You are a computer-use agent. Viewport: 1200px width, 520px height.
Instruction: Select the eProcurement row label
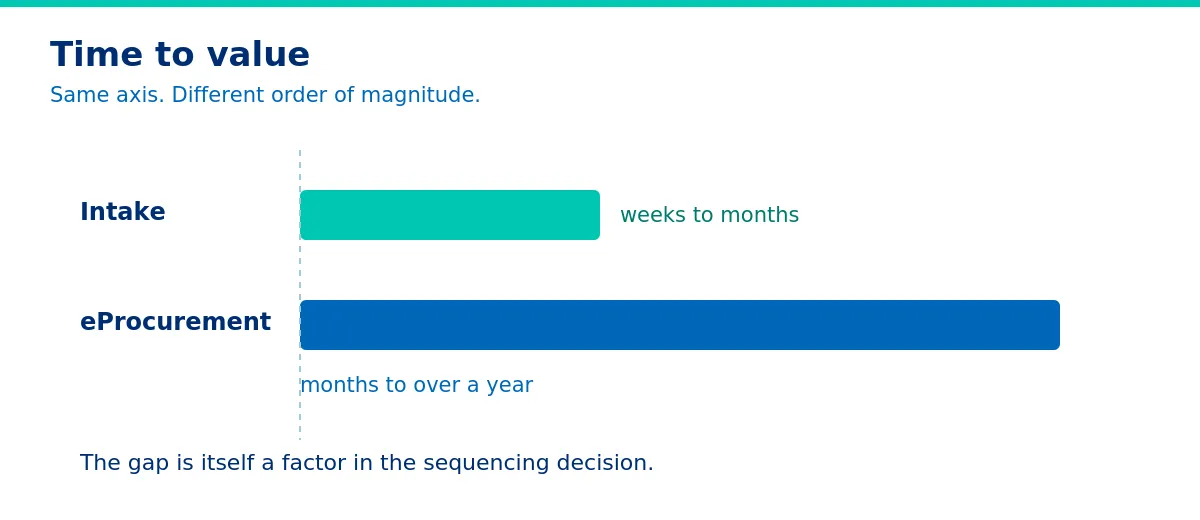175,323
